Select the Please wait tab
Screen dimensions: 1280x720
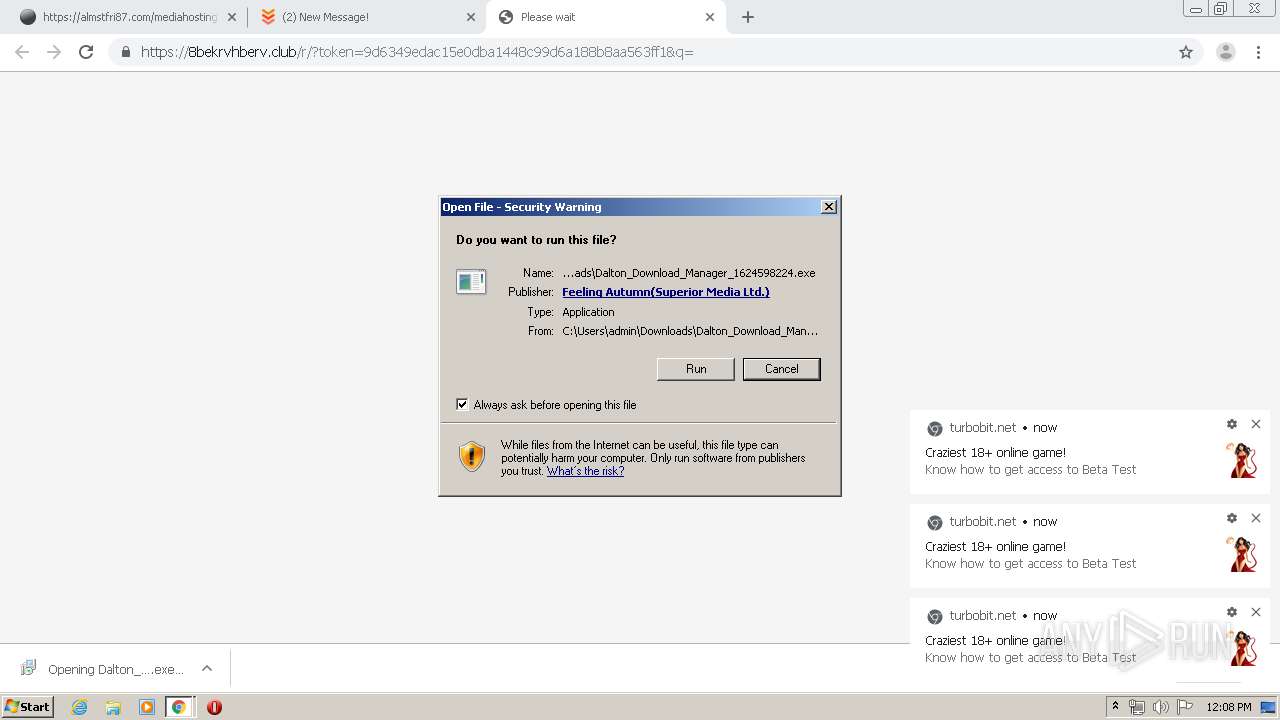[605, 17]
